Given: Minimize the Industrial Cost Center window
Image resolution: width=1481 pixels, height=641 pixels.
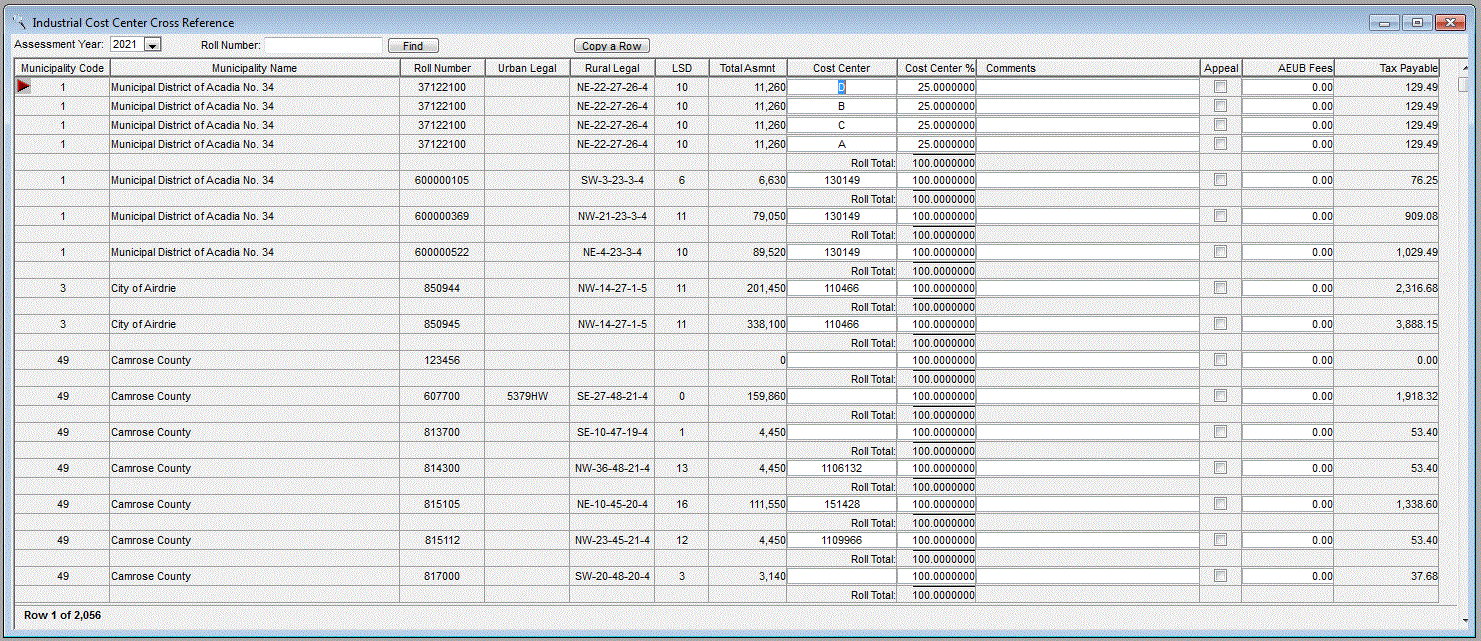Looking at the screenshot, I should [1385, 22].
